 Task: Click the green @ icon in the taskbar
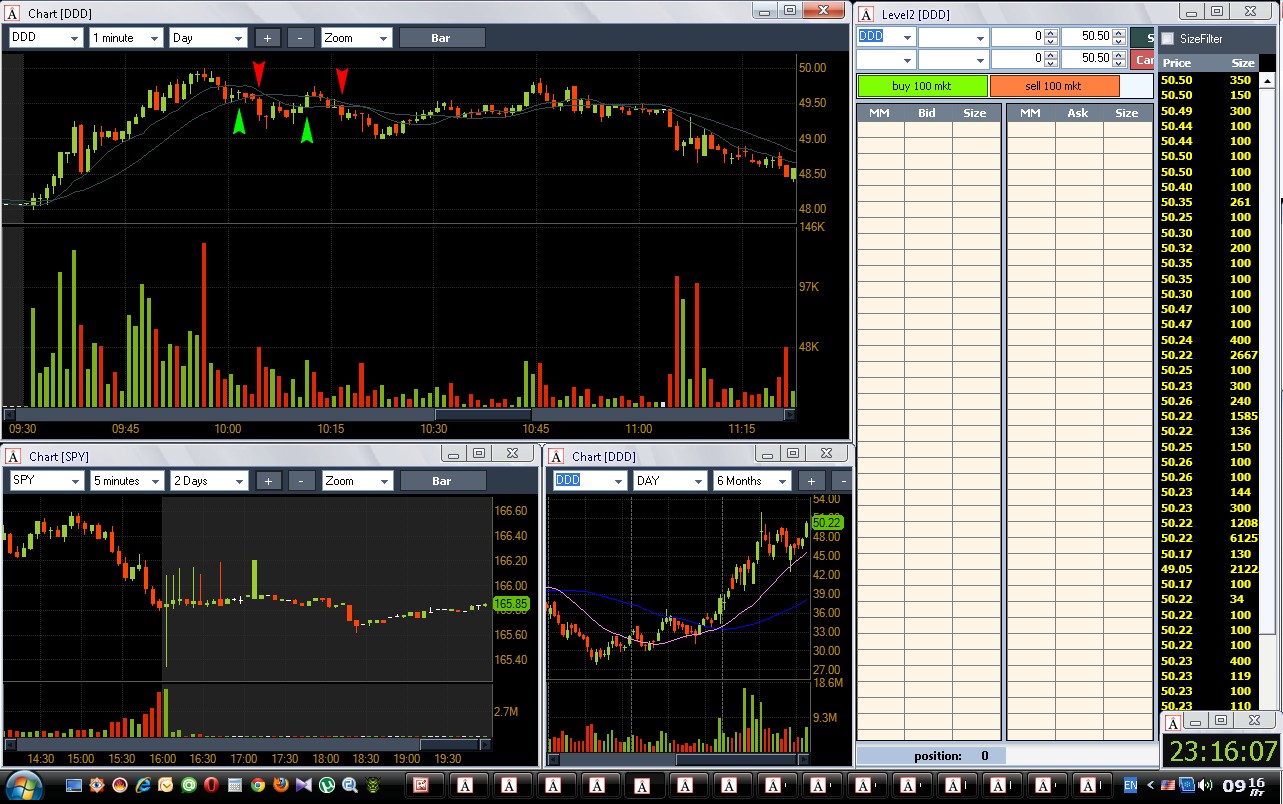(189, 785)
